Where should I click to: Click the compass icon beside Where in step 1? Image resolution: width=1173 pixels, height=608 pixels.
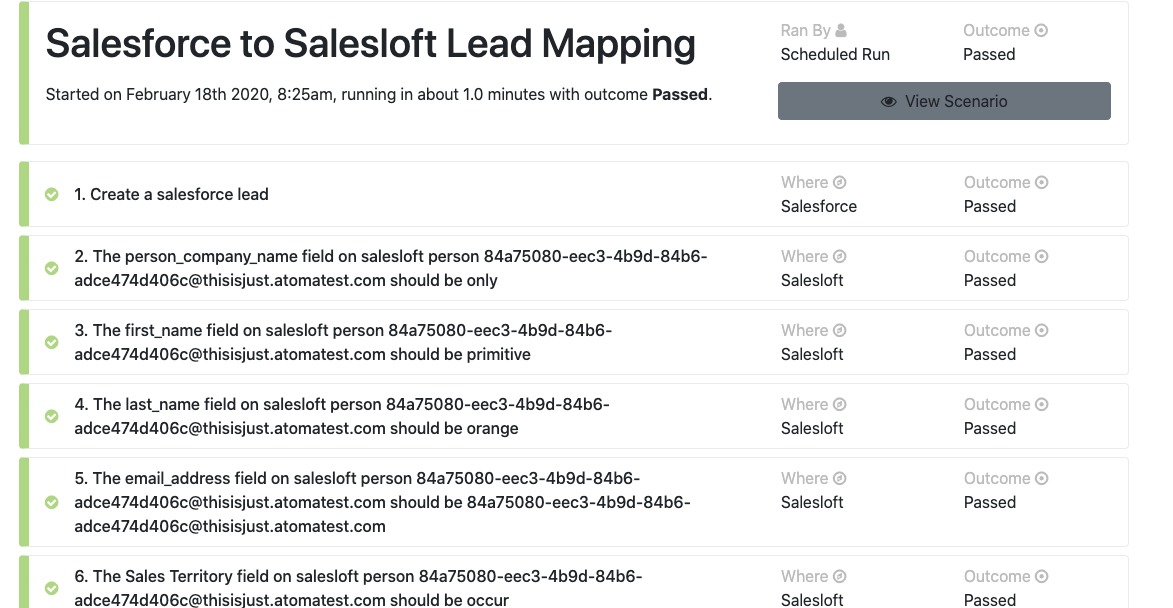(x=839, y=182)
